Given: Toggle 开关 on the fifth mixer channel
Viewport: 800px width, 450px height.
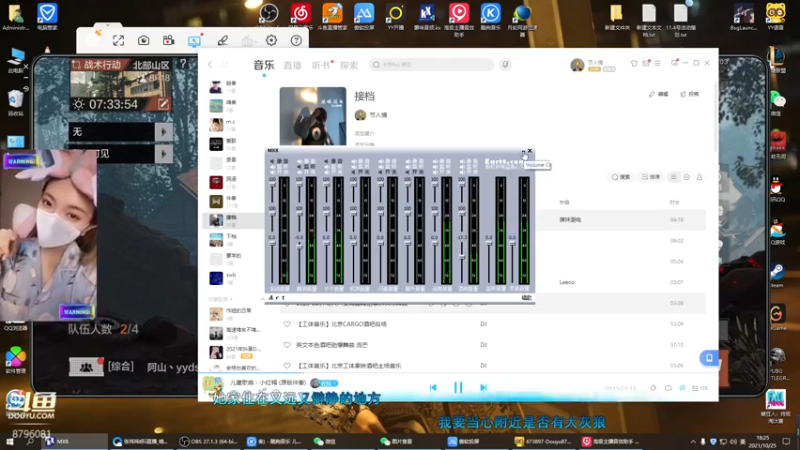Looking at the screenshot, I should point(387,172).
